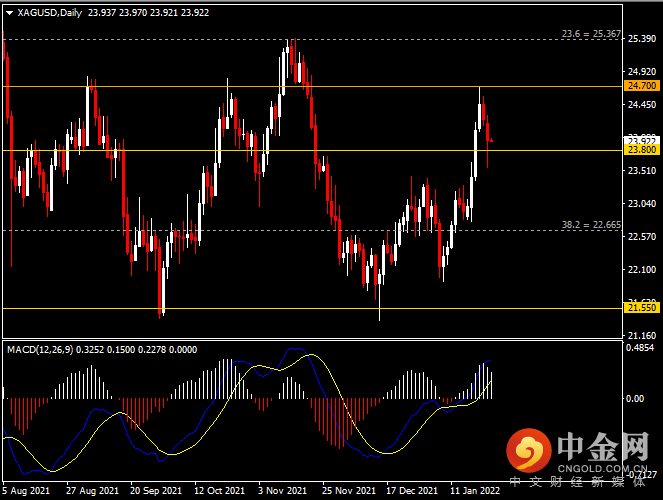This screenshot has height=500, width=663.
Task: Click the 23.510 price axis label
Action: pos(642,170)
